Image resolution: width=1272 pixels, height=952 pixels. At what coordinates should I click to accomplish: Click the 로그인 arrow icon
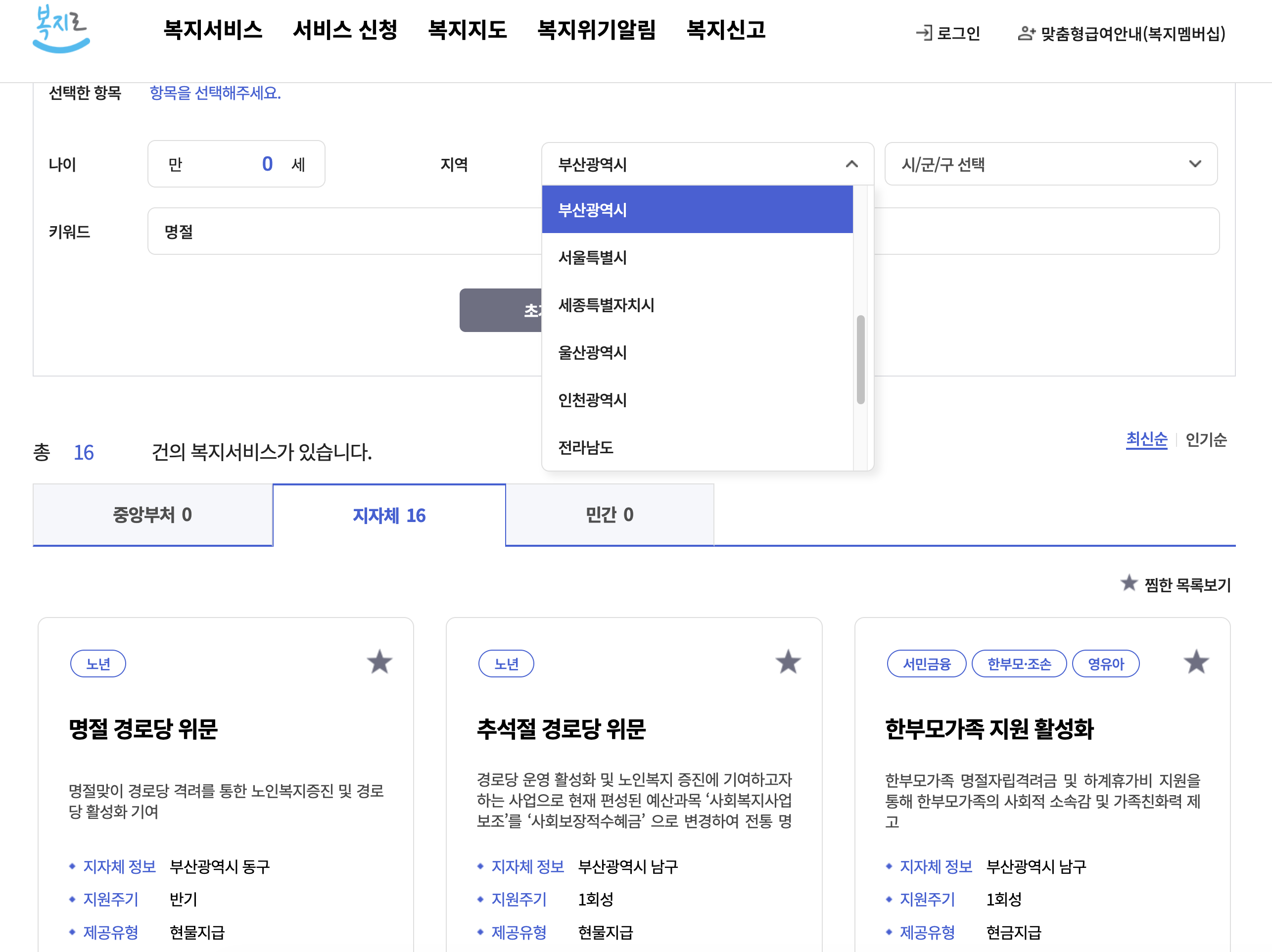tap(924, 33)
